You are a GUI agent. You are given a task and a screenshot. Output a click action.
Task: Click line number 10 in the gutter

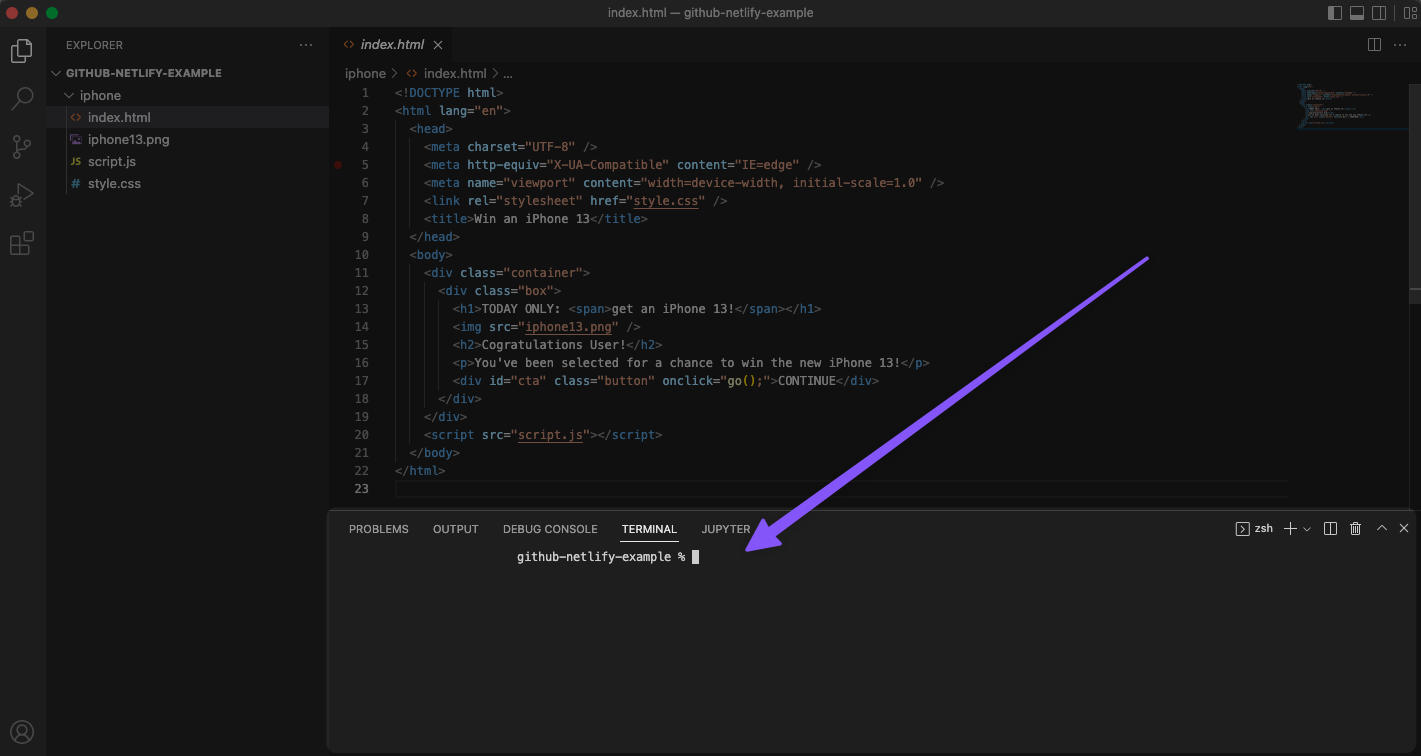tap(361, 255)
